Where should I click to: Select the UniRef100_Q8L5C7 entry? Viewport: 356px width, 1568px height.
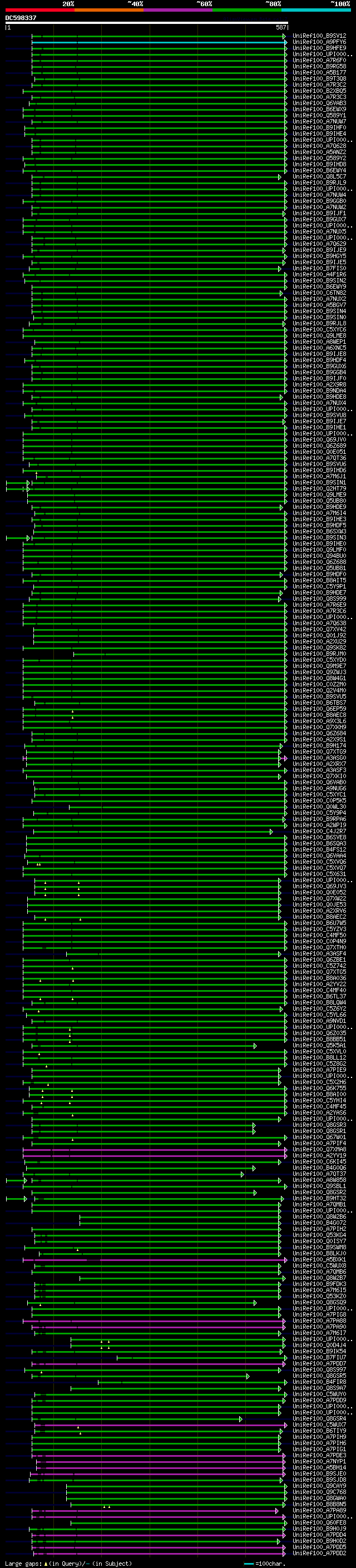click(x=319, y=176)
